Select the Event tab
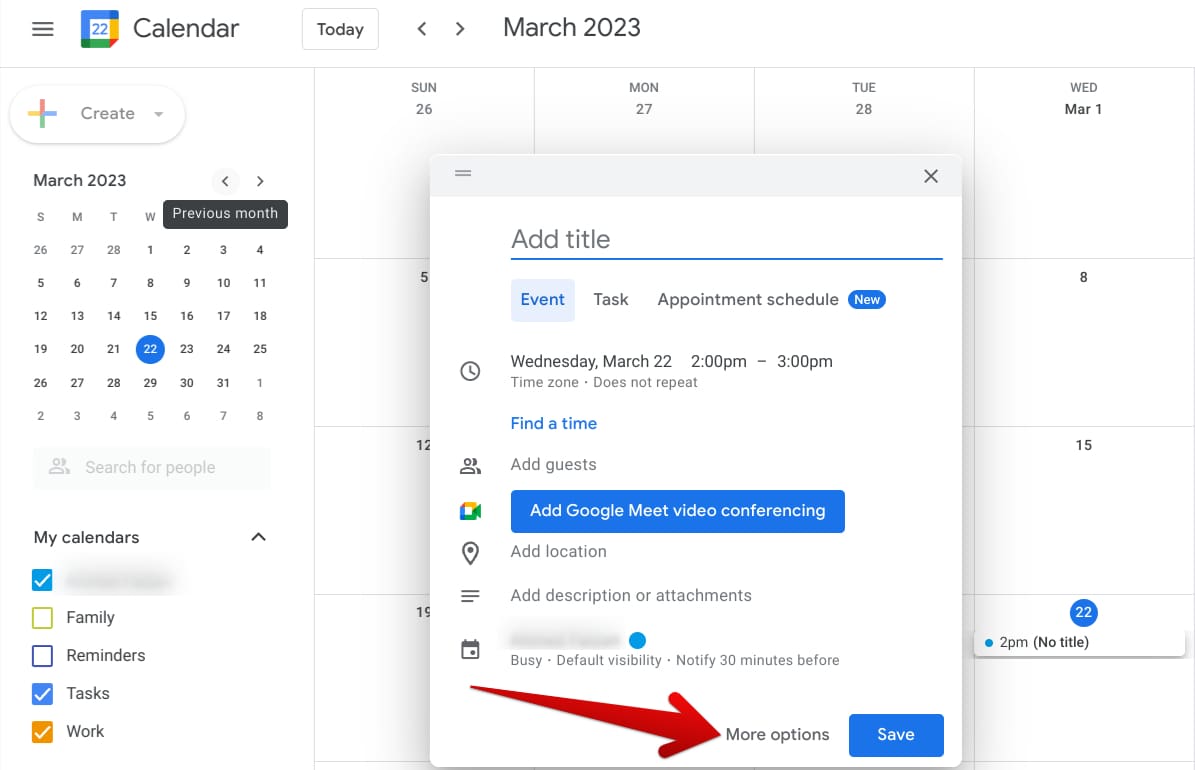1195x770 pixels. click(543, 300)
